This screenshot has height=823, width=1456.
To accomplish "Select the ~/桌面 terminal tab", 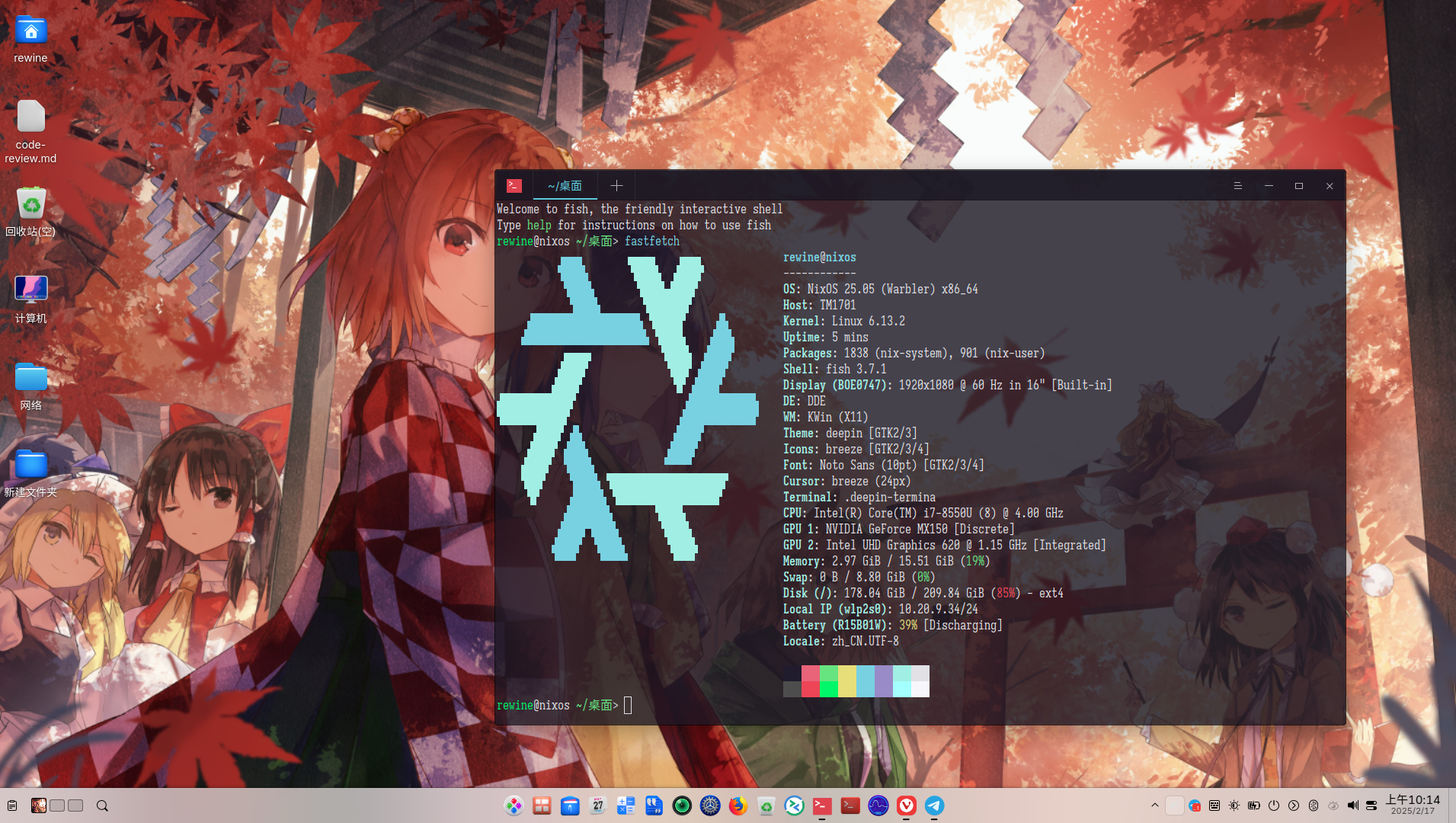I will pos(565,186).
